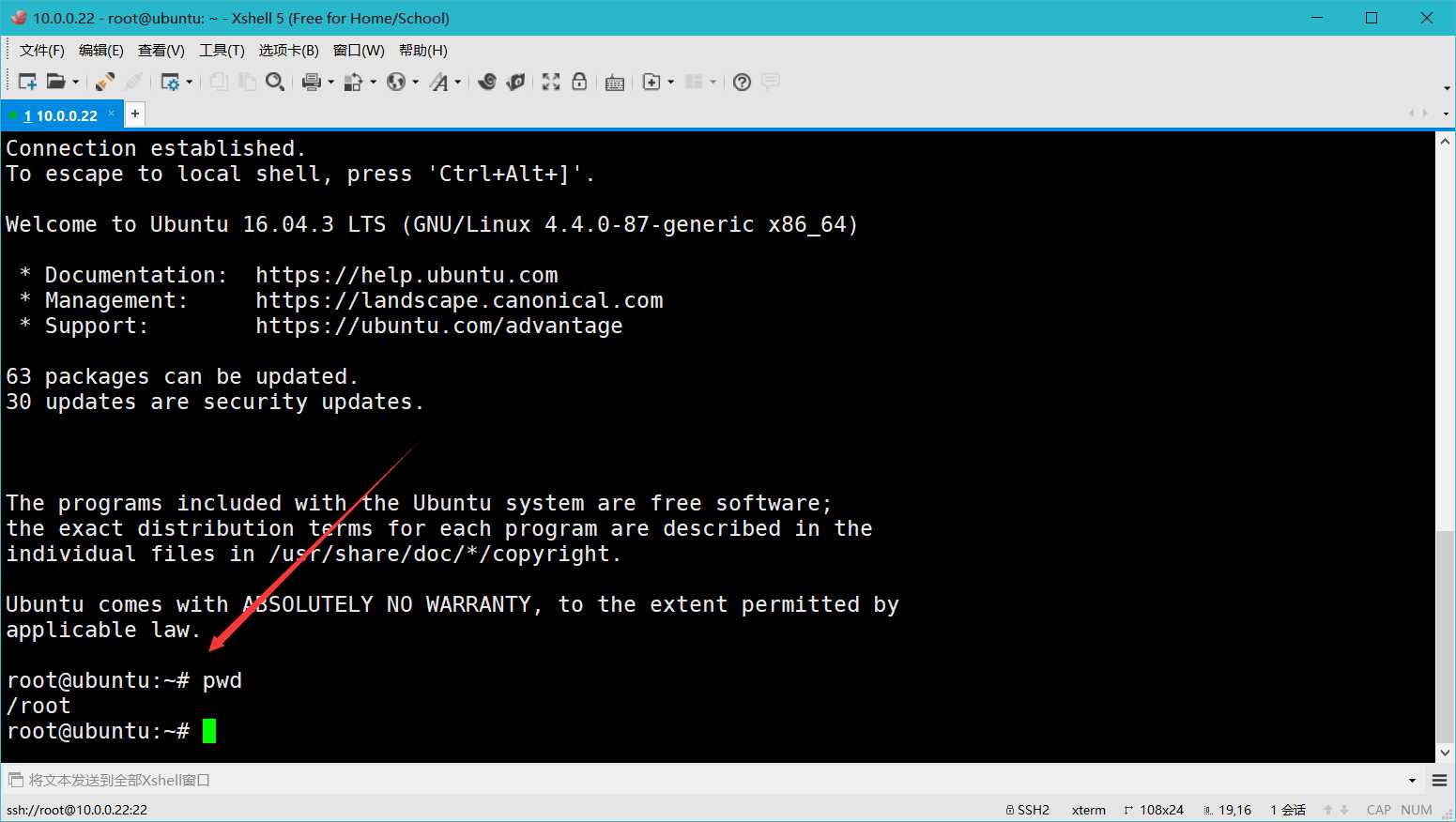Click the NUM indicator in status bar
Image resolution: width=1456 pixels, height=822 pixels.
pos(1417,810)
